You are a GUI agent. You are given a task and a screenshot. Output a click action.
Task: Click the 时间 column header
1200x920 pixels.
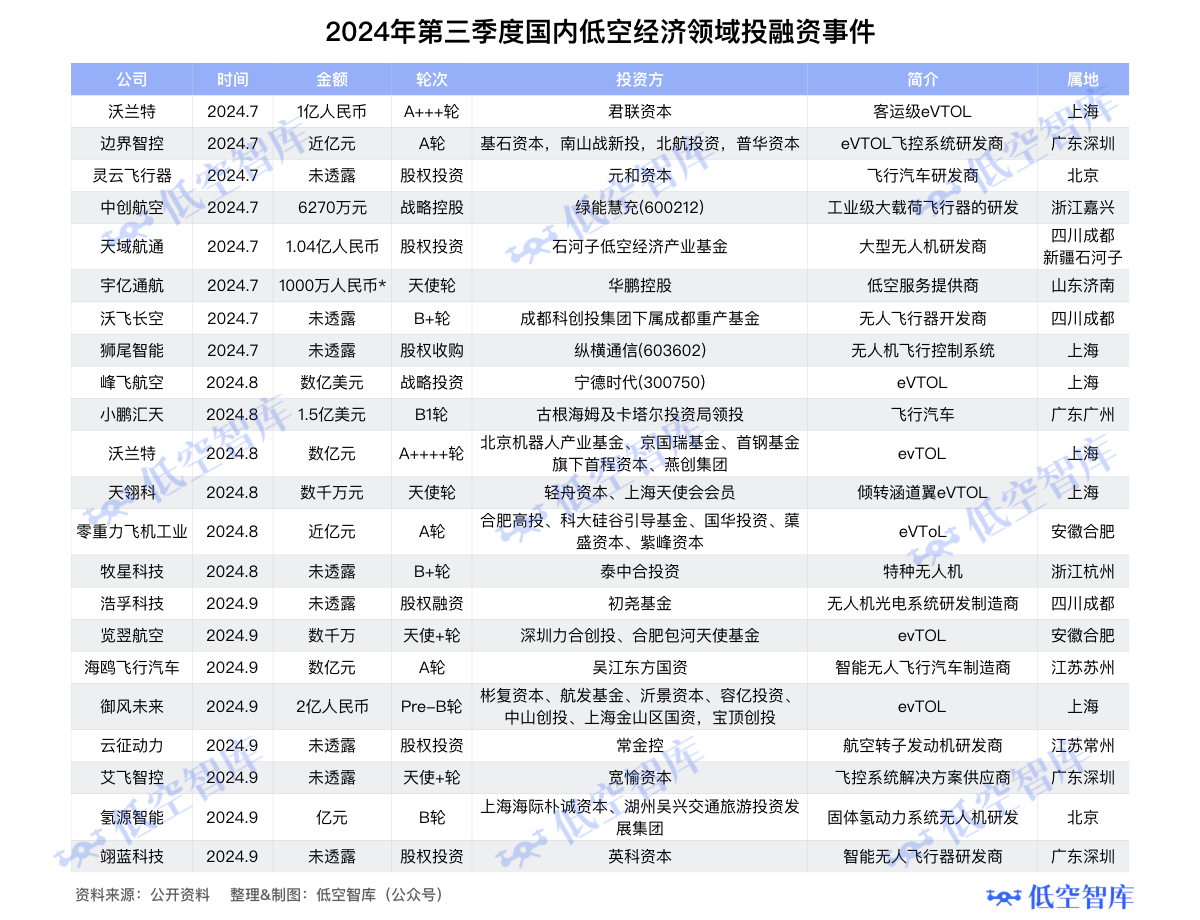[x=232, y=80]
